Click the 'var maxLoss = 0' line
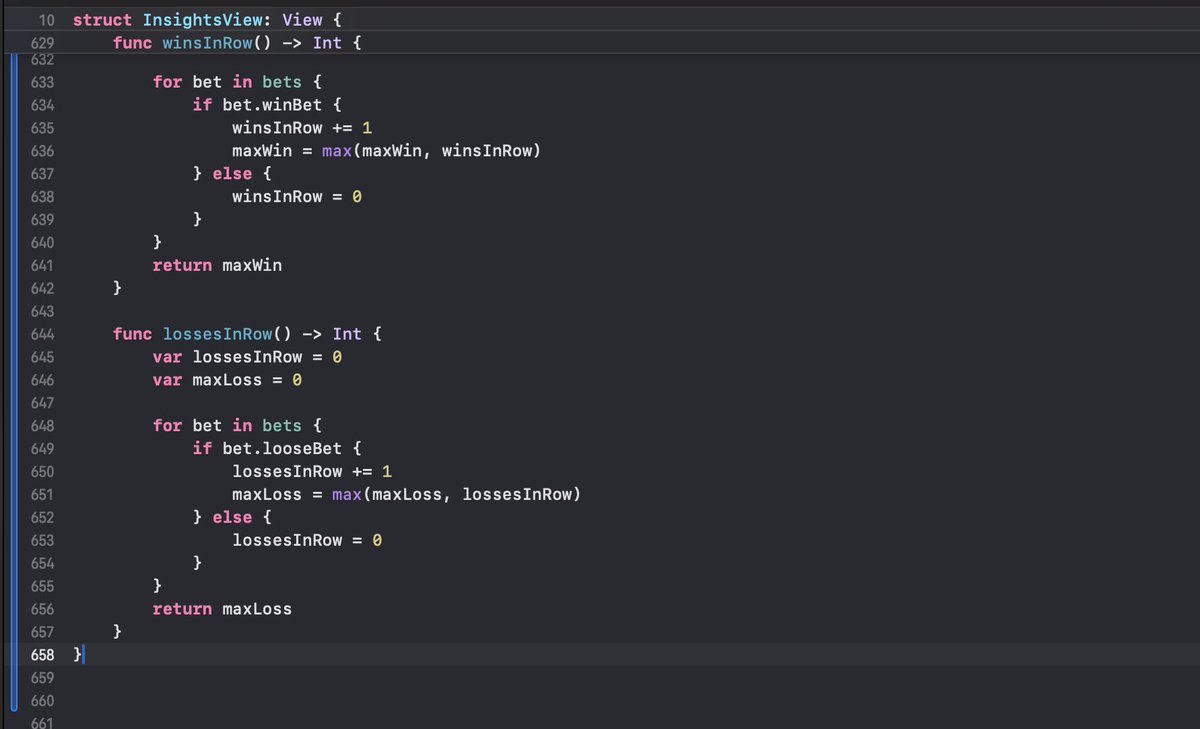Image resolution: width=1200 pixels, height=729 pixels. [227, 380]
